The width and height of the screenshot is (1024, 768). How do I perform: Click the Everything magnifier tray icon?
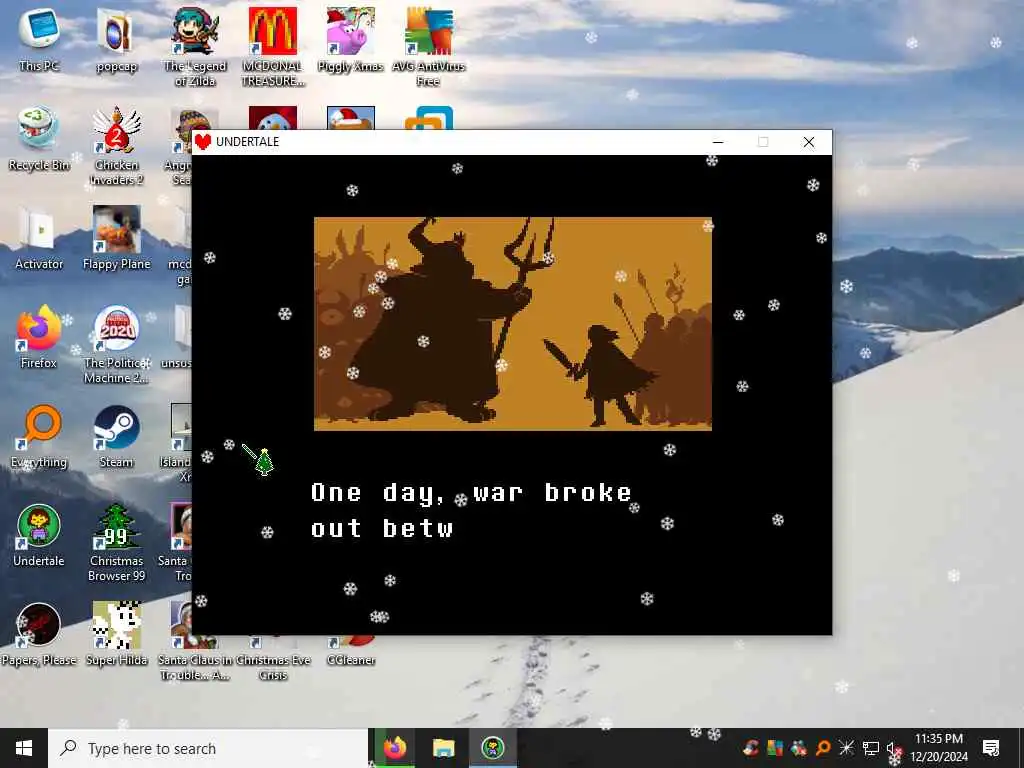(x=823, y=748)
